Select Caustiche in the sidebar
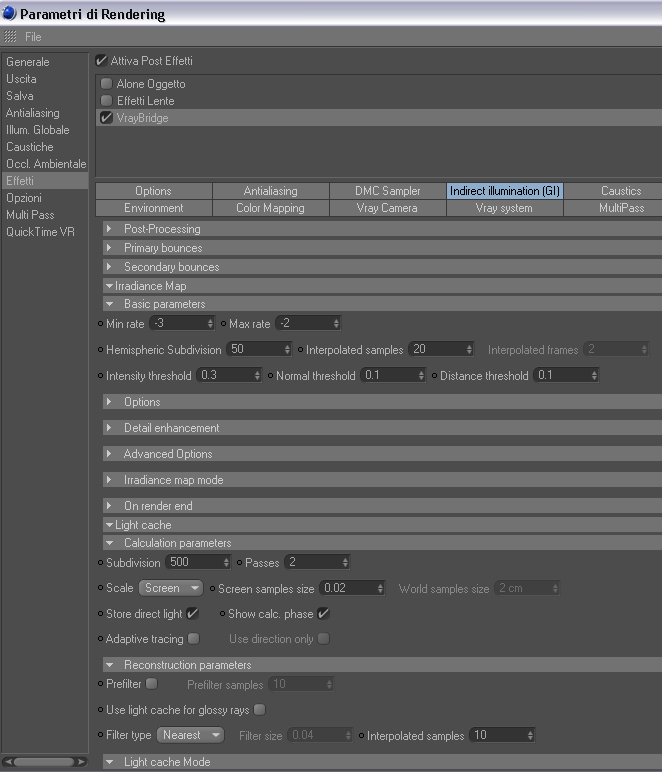Screen dimensions: 662x772 (30, 147)
